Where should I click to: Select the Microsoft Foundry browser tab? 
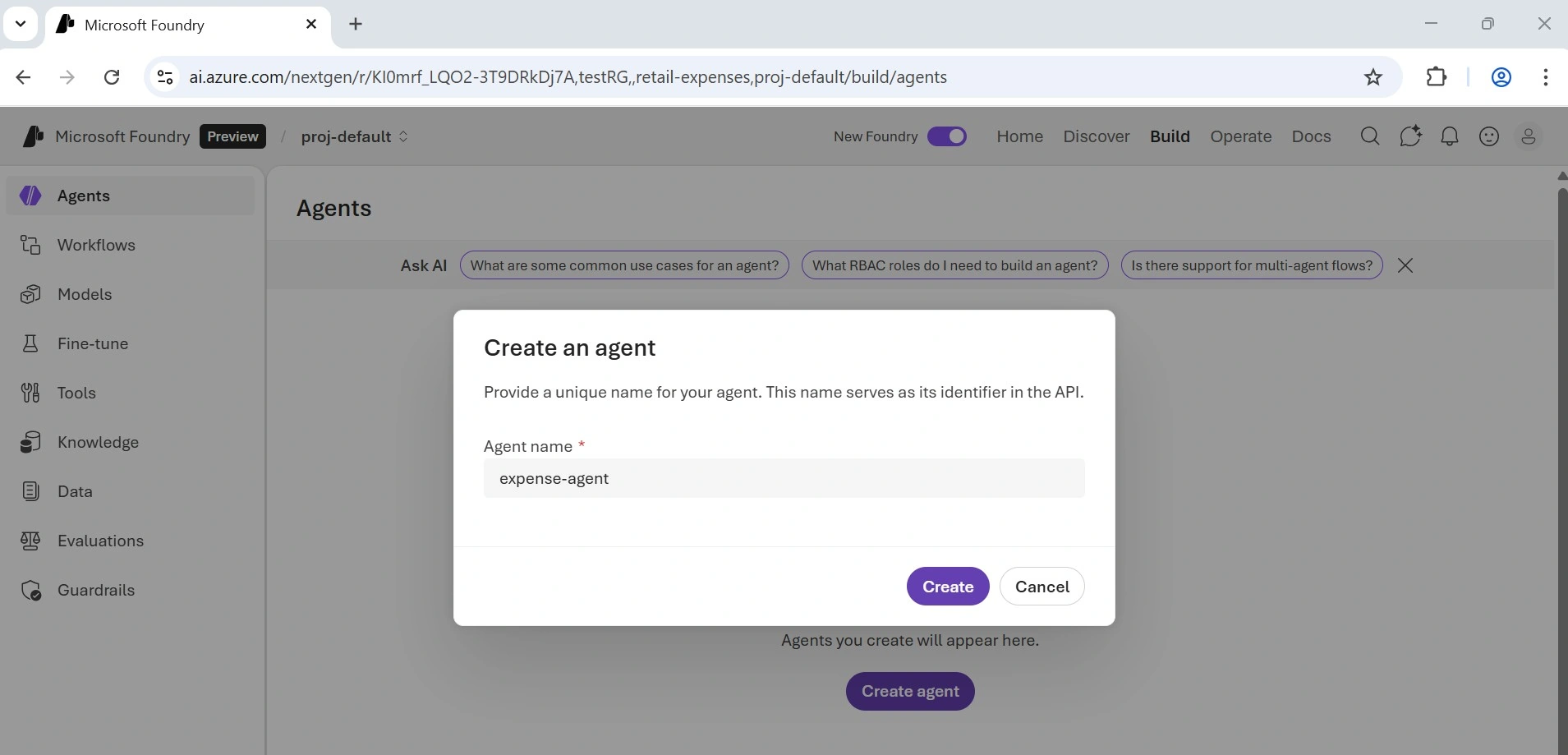188,25
